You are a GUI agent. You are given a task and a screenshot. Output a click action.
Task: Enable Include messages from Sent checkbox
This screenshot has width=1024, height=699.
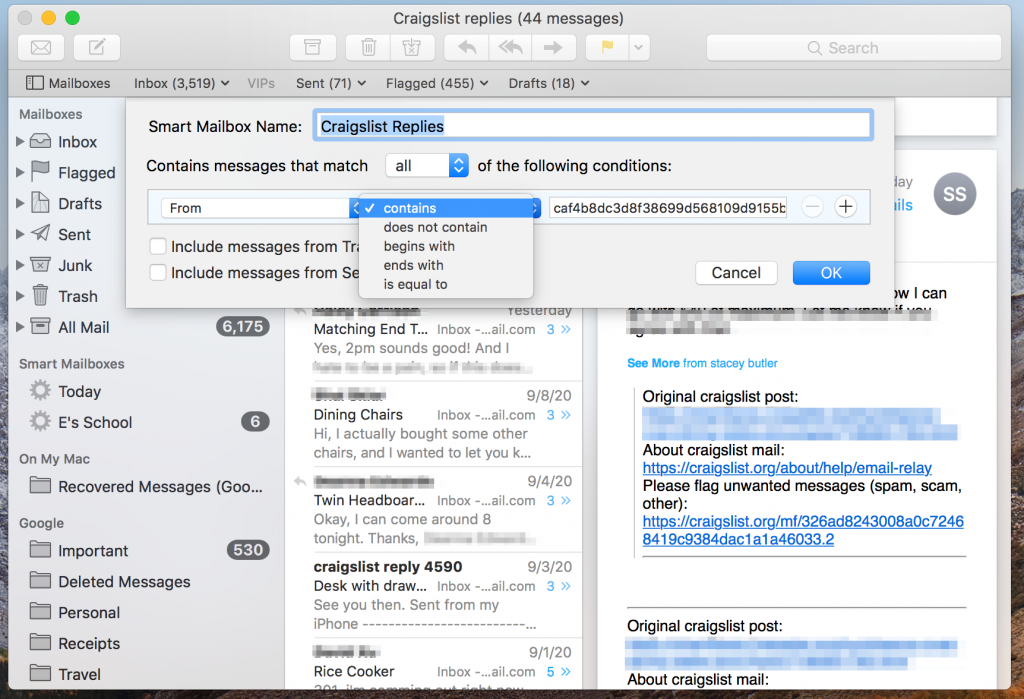click(157, 272)
